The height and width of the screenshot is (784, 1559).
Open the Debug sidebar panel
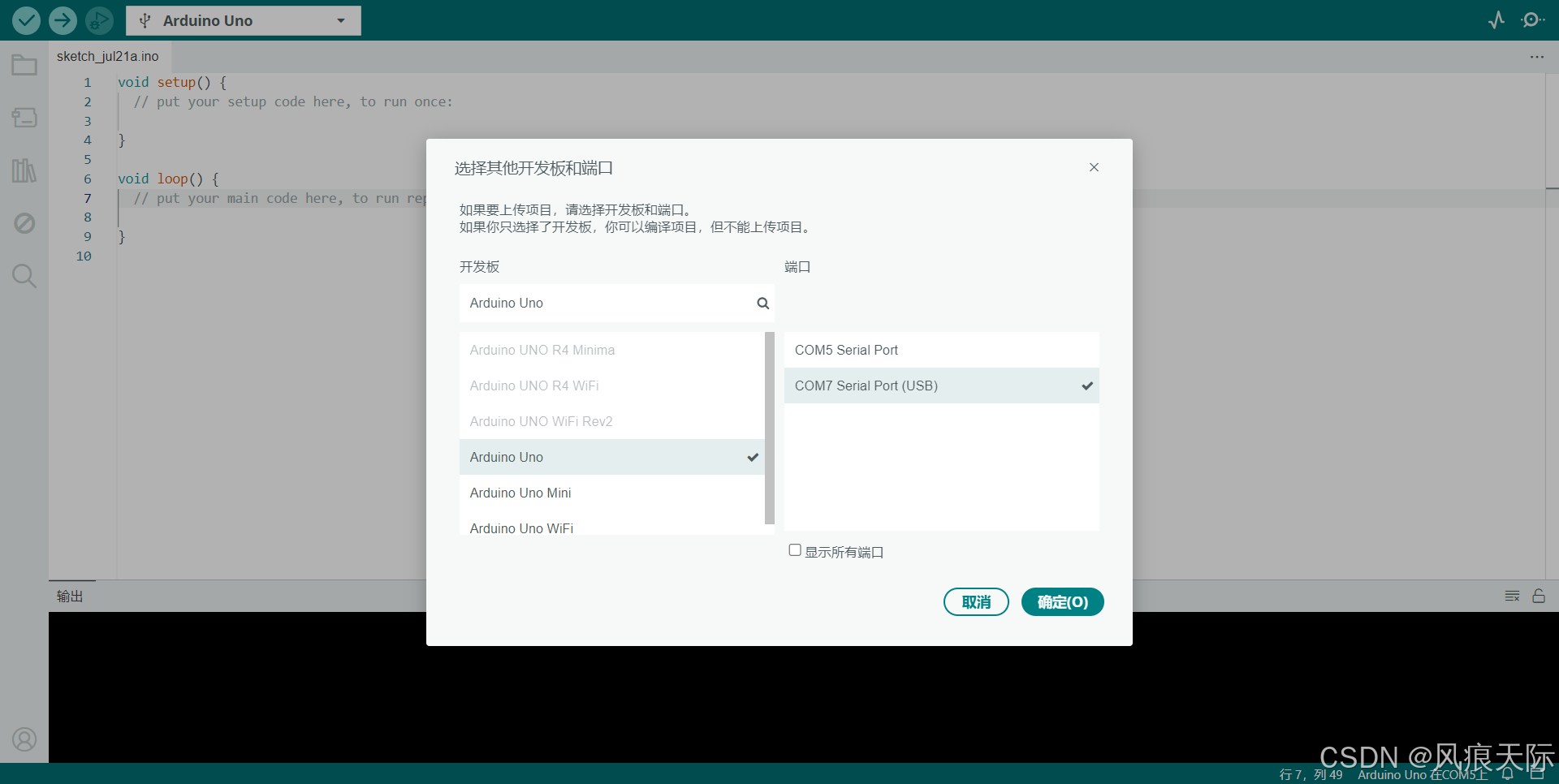click(24, 223)
